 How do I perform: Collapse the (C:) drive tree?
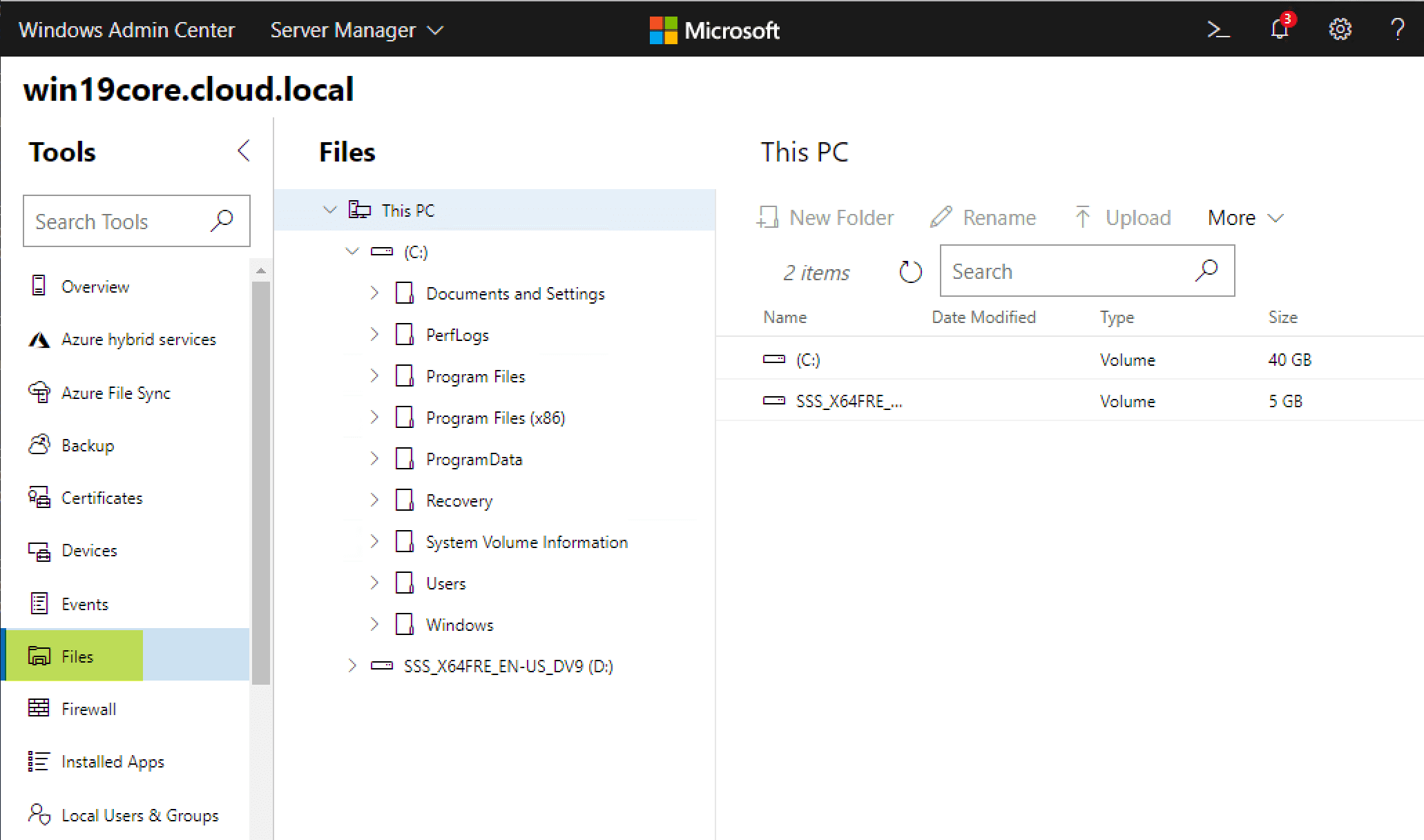352,251
